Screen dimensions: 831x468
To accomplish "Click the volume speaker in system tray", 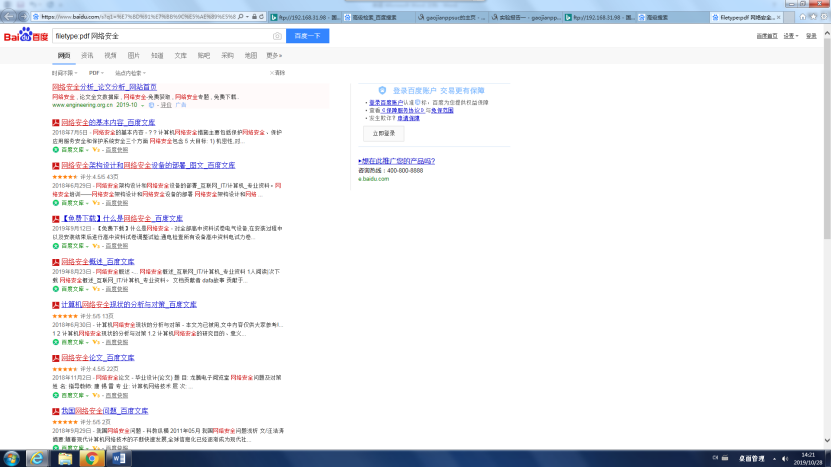I will coord(785,458).
